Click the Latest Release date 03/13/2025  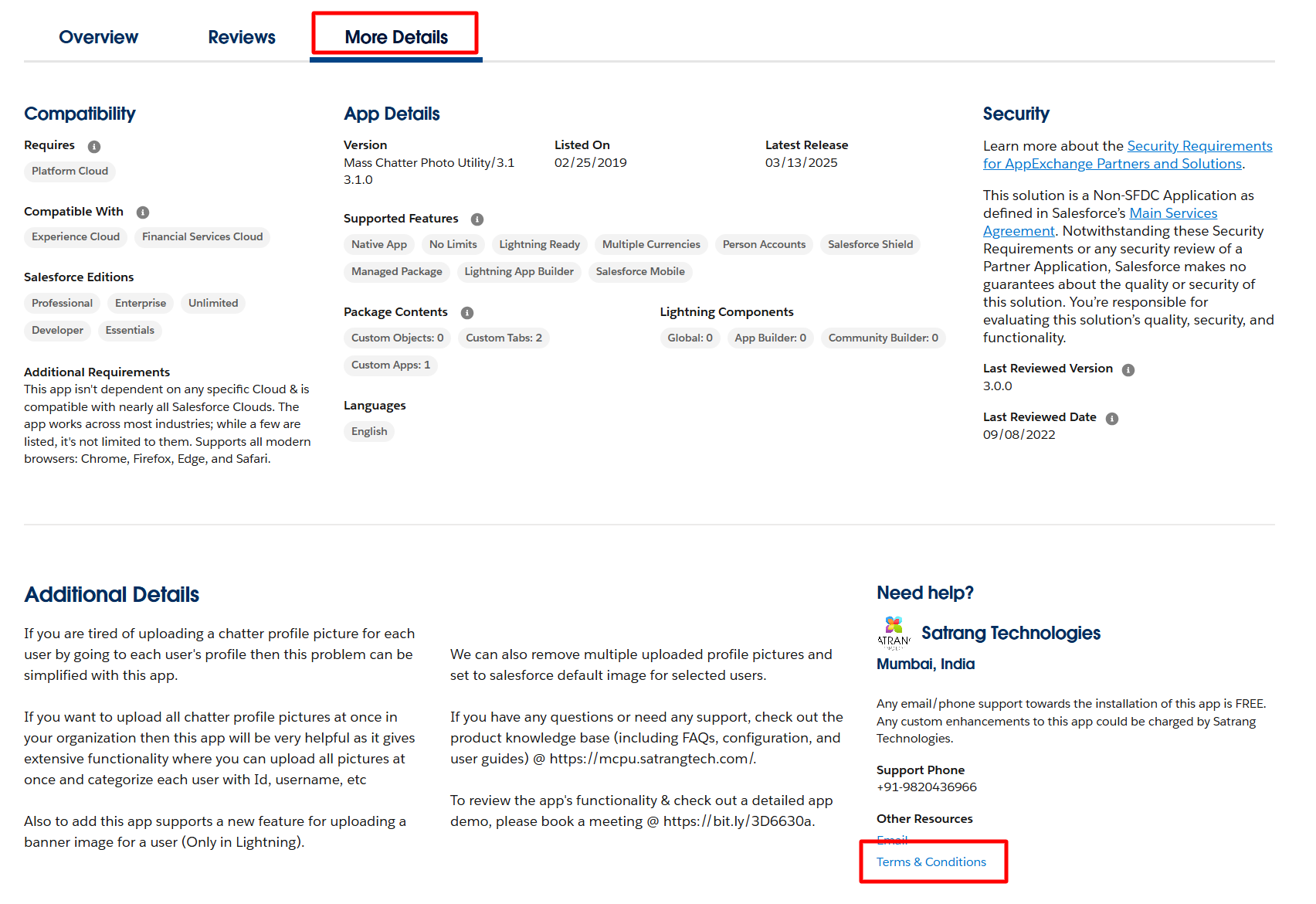tap(802, 163)
